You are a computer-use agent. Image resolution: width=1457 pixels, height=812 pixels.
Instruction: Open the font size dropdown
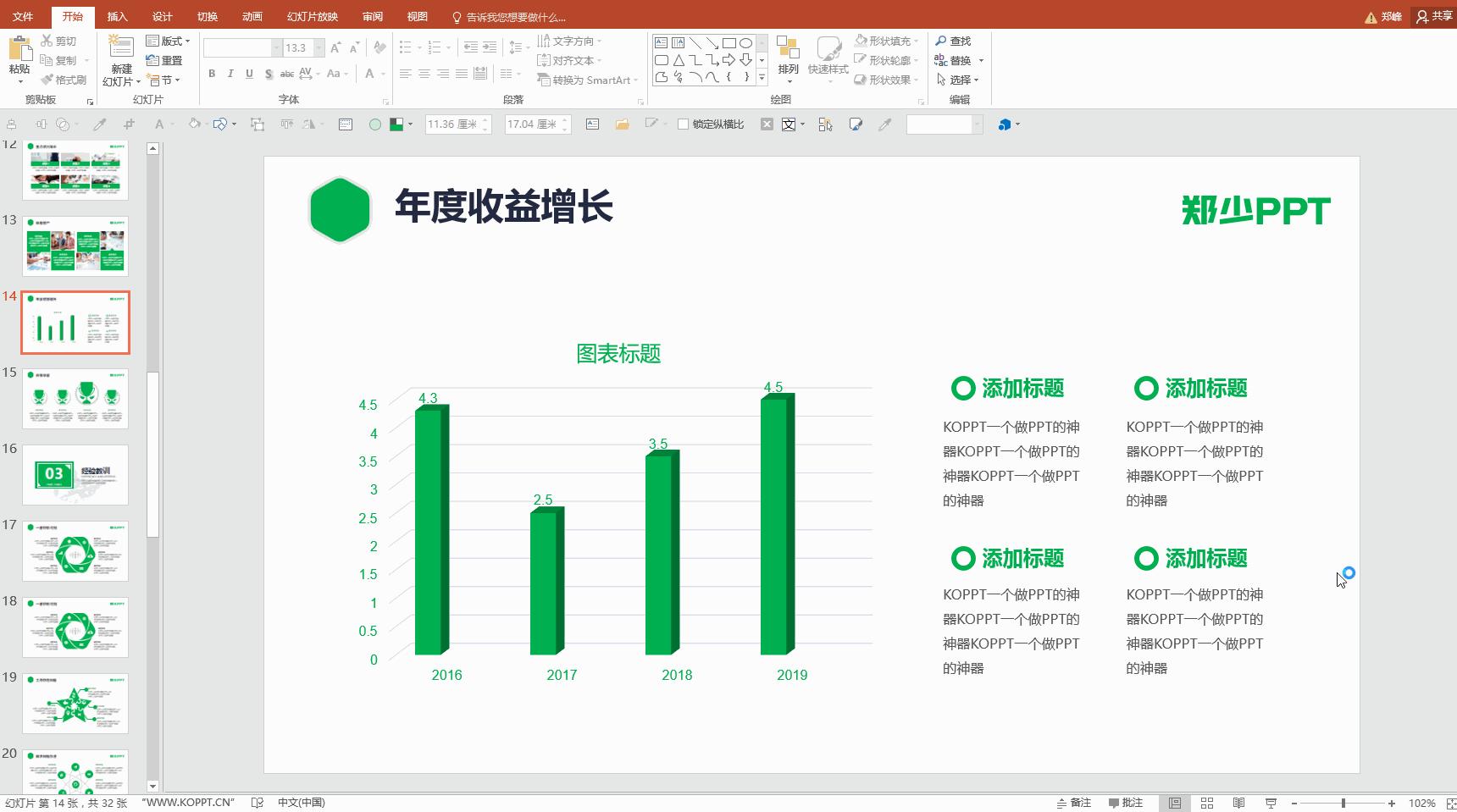click(319, 47)
